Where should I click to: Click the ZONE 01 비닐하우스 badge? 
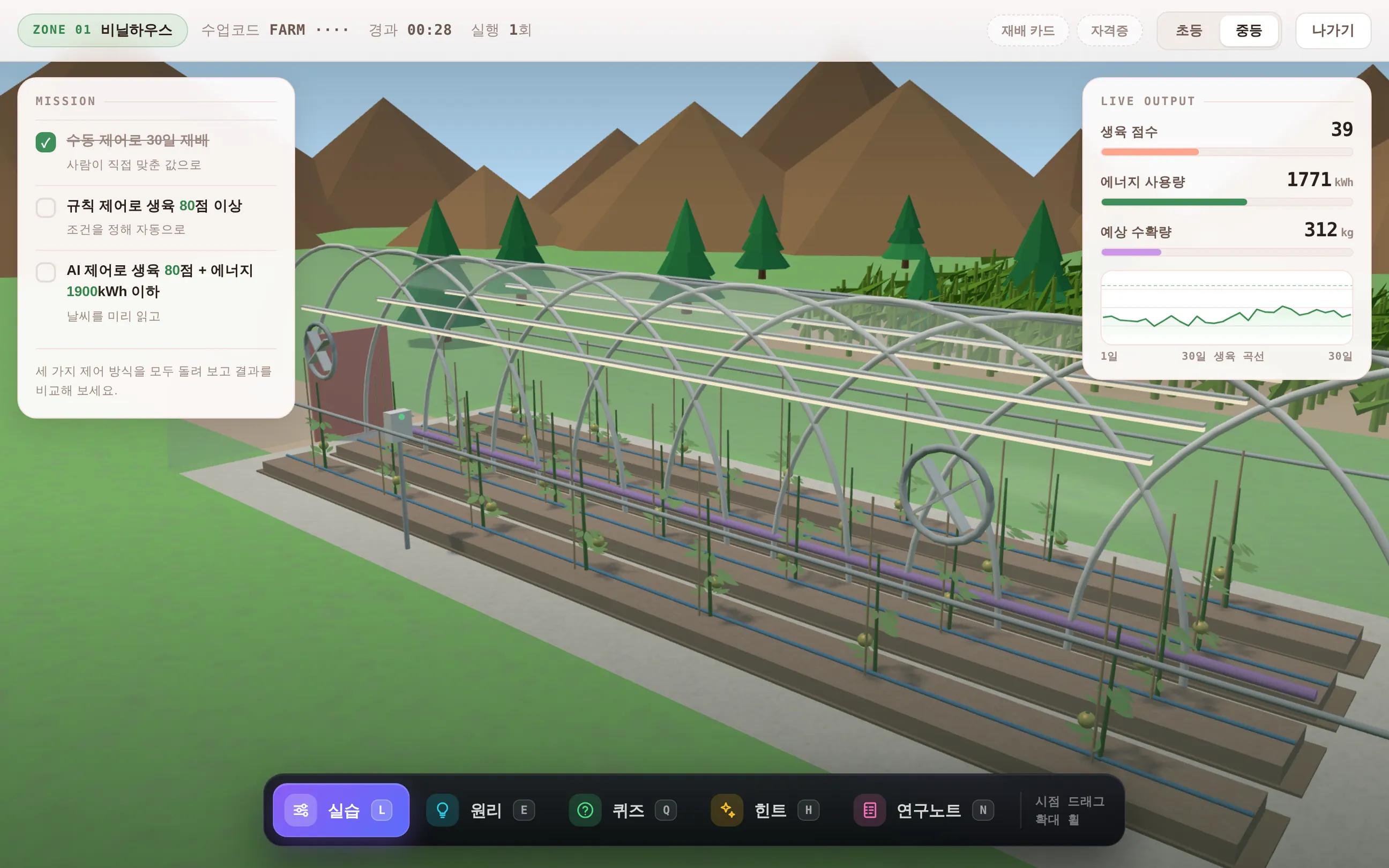(103, 30)
